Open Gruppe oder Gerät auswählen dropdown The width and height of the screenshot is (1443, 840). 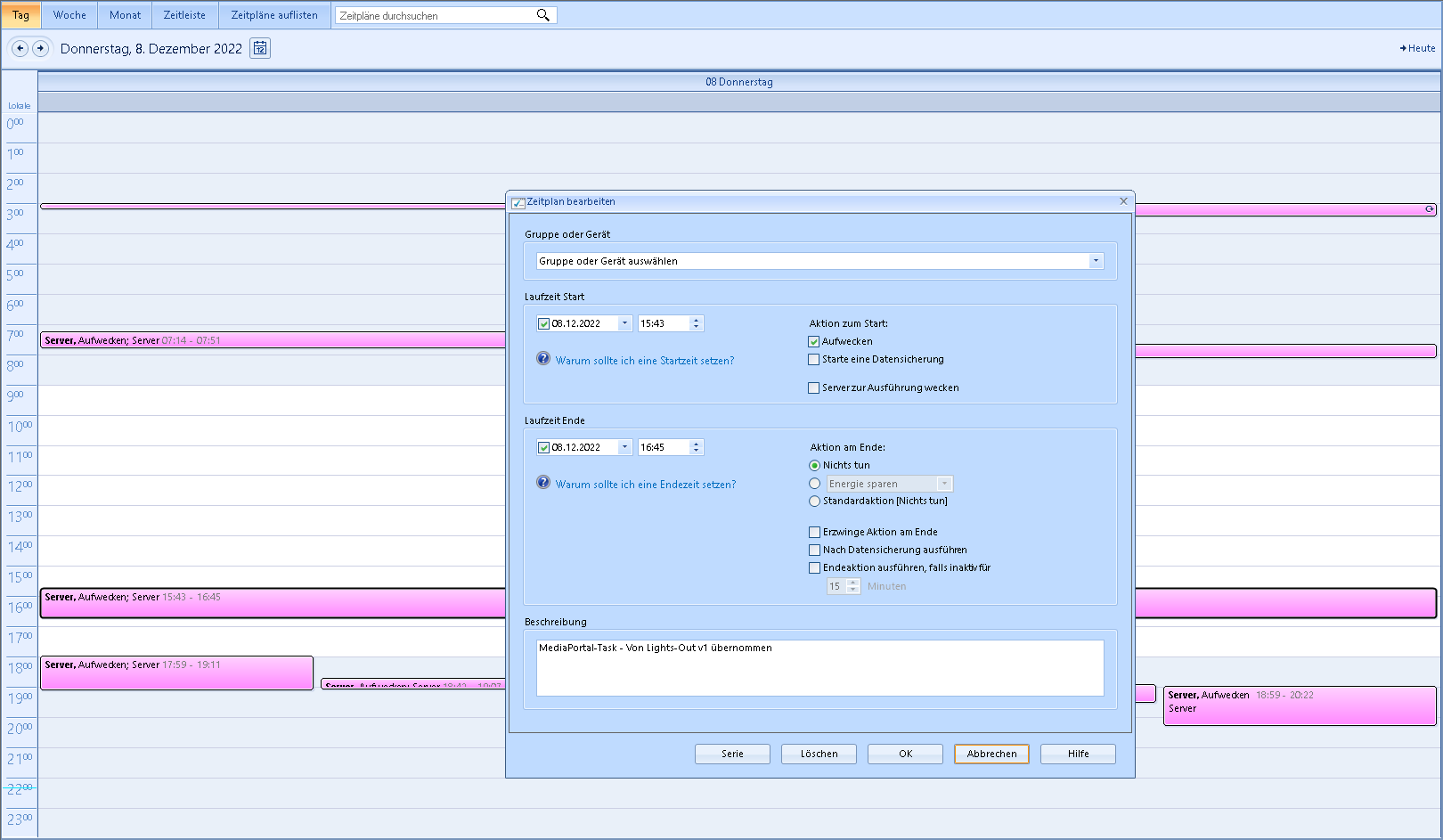tap(1096, 261)
